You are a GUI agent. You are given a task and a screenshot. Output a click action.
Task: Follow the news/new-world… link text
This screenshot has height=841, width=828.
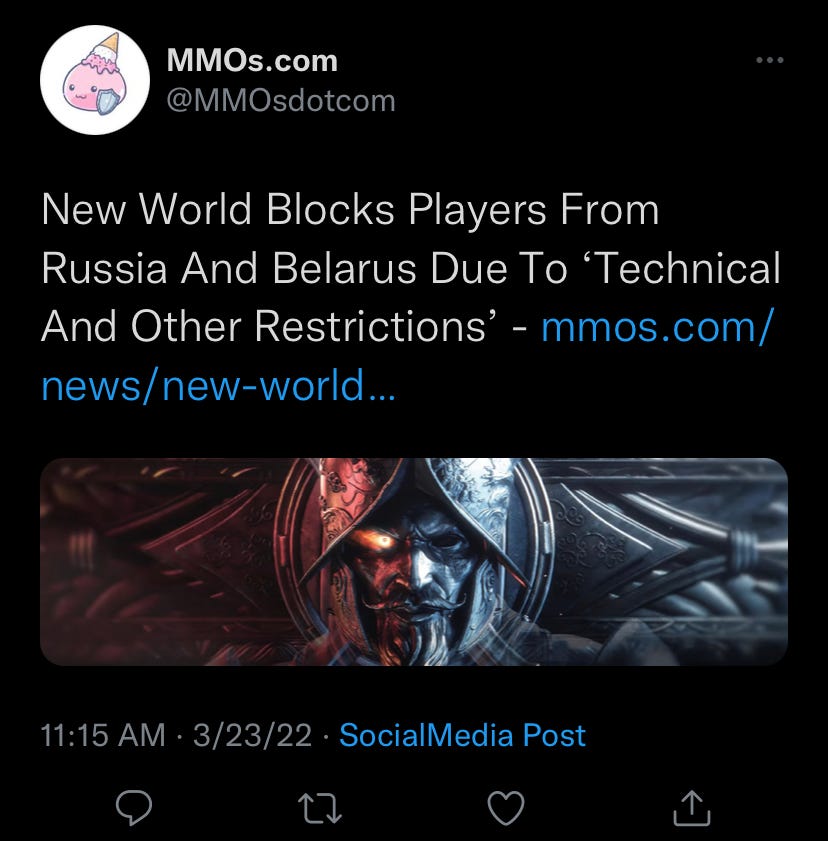pyautogui.click(x=218, y=385)
